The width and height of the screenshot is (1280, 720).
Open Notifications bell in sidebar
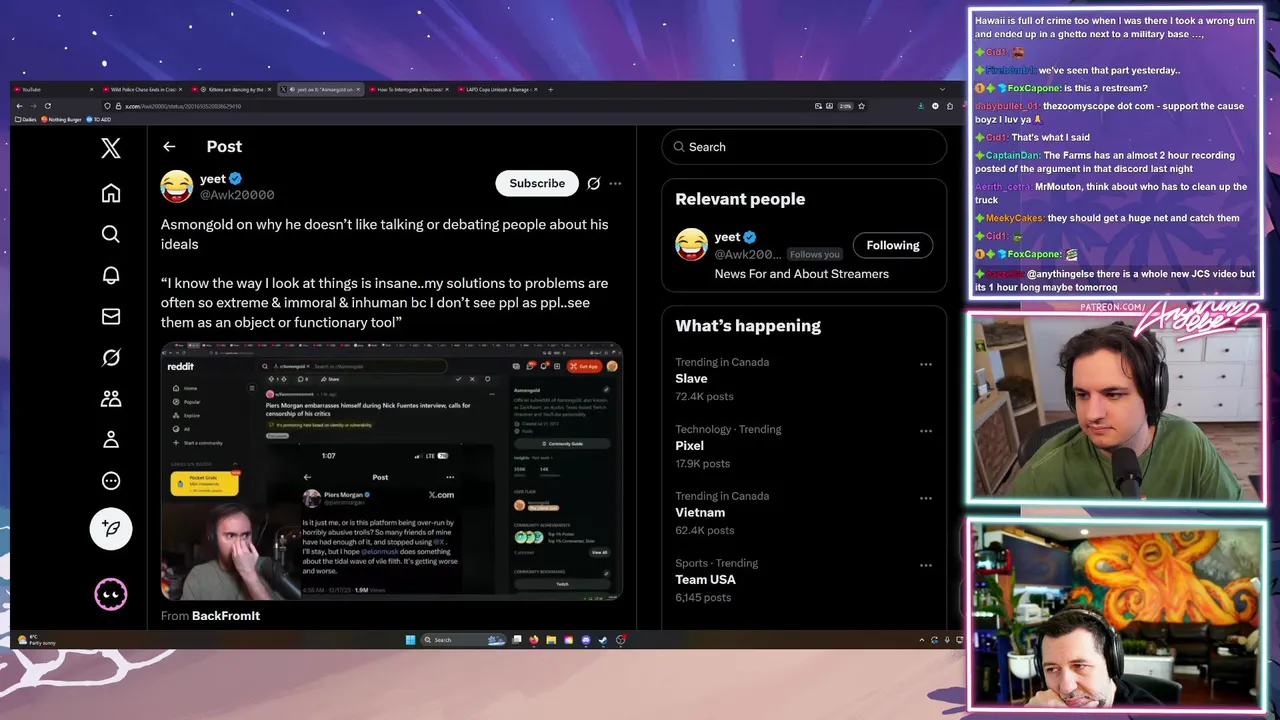[x=111, y=275]
